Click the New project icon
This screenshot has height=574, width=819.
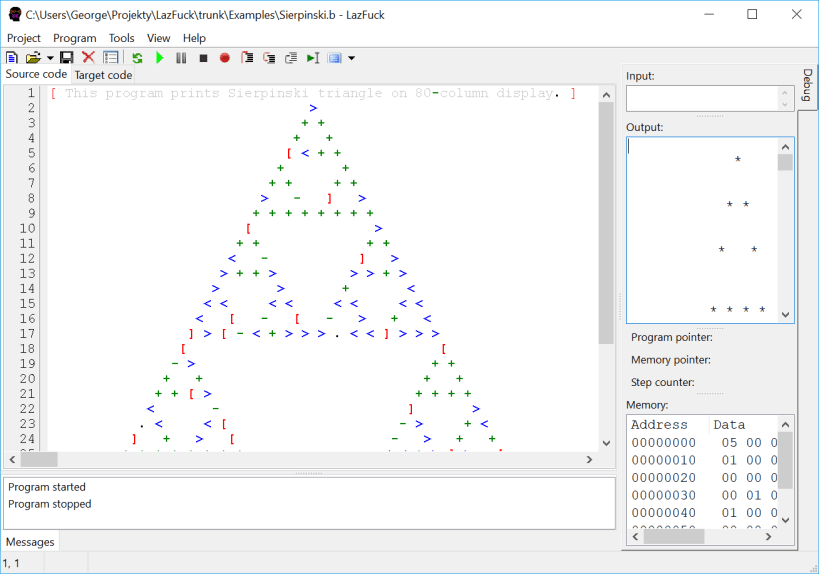tap(11, 58)
